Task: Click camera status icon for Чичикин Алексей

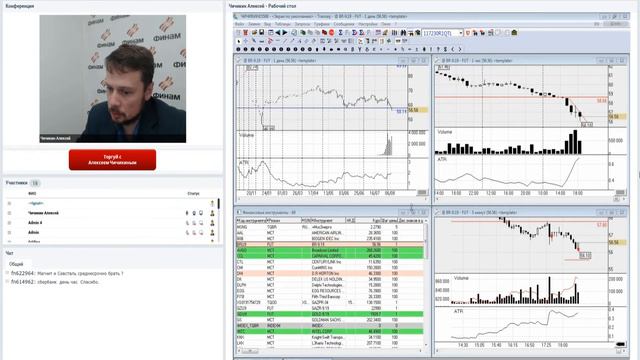Action: click(x=194, y=213)
